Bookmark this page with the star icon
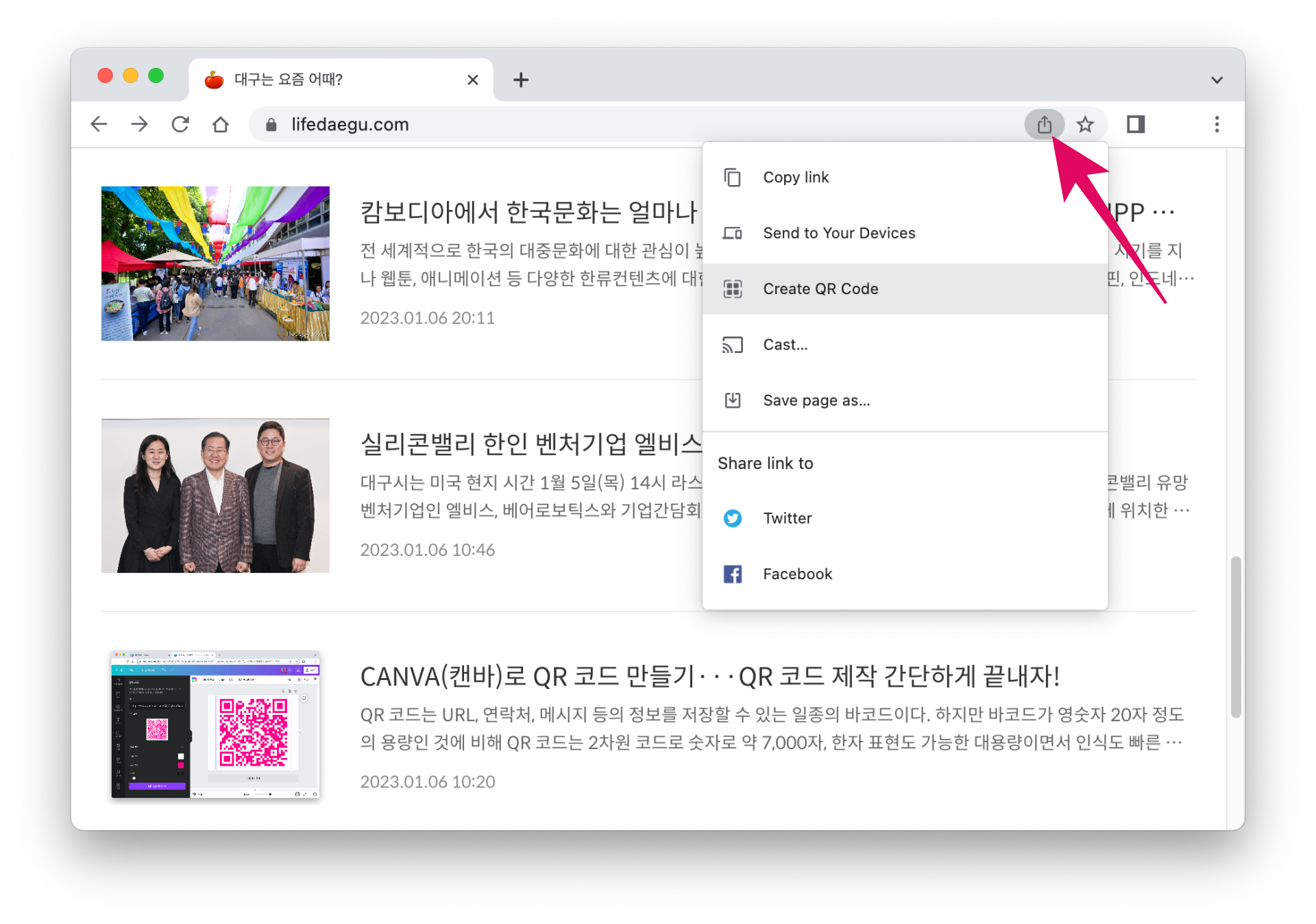The height and width of the screenshot is (924, 1316). (1084, 124)
